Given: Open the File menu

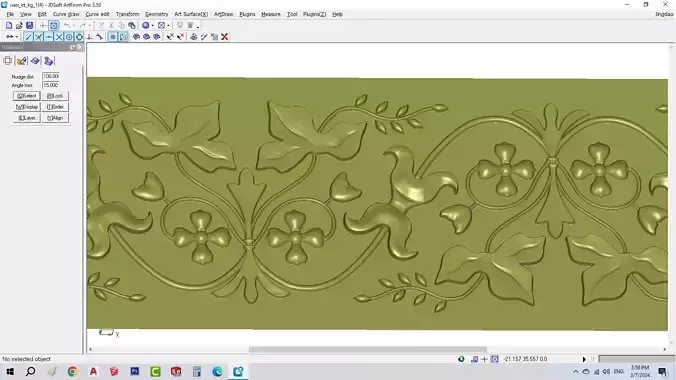Looking at the screenshot, I should [x=10, y=14].
